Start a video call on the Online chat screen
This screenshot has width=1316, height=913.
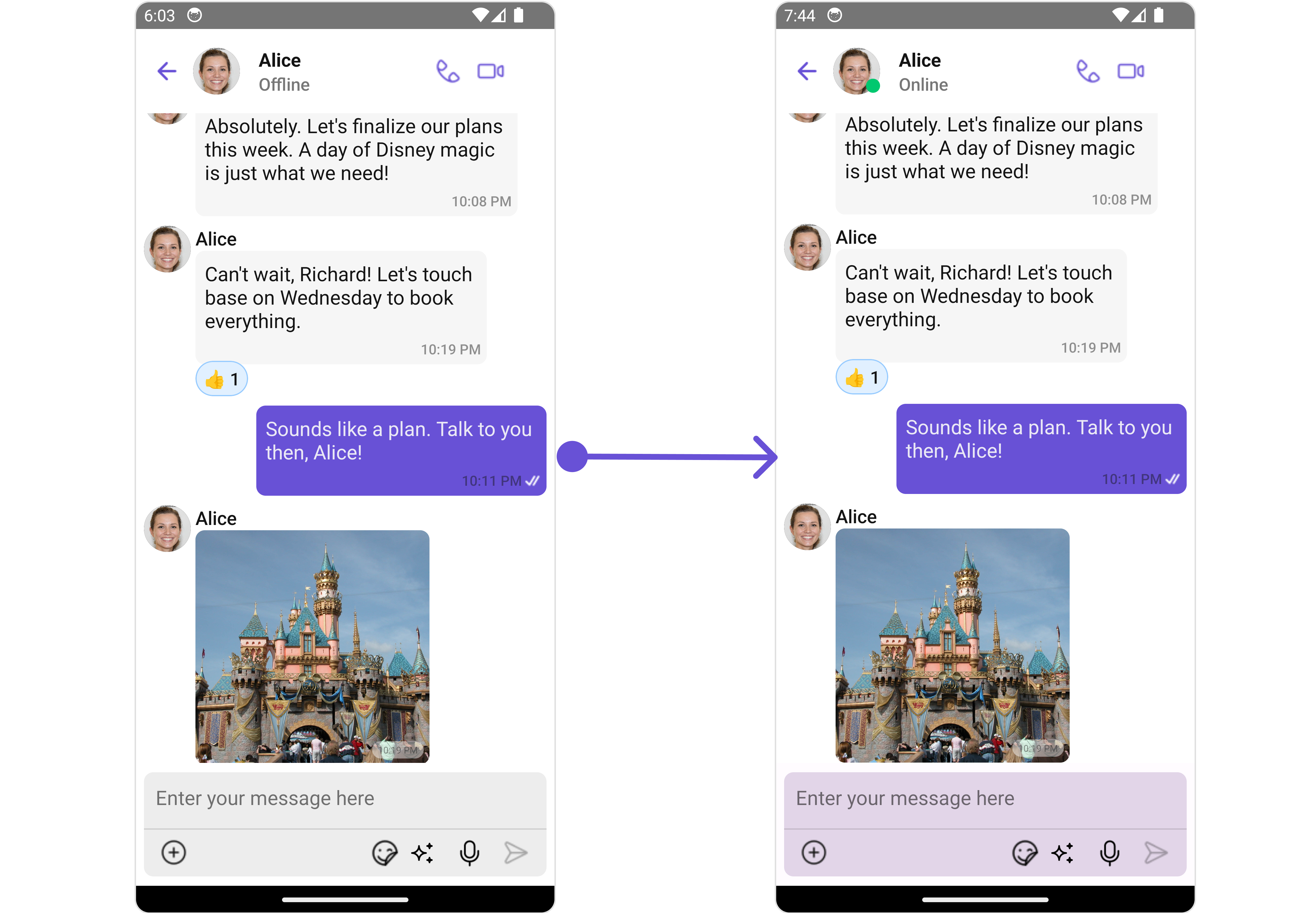click(x=1131, y=71)
